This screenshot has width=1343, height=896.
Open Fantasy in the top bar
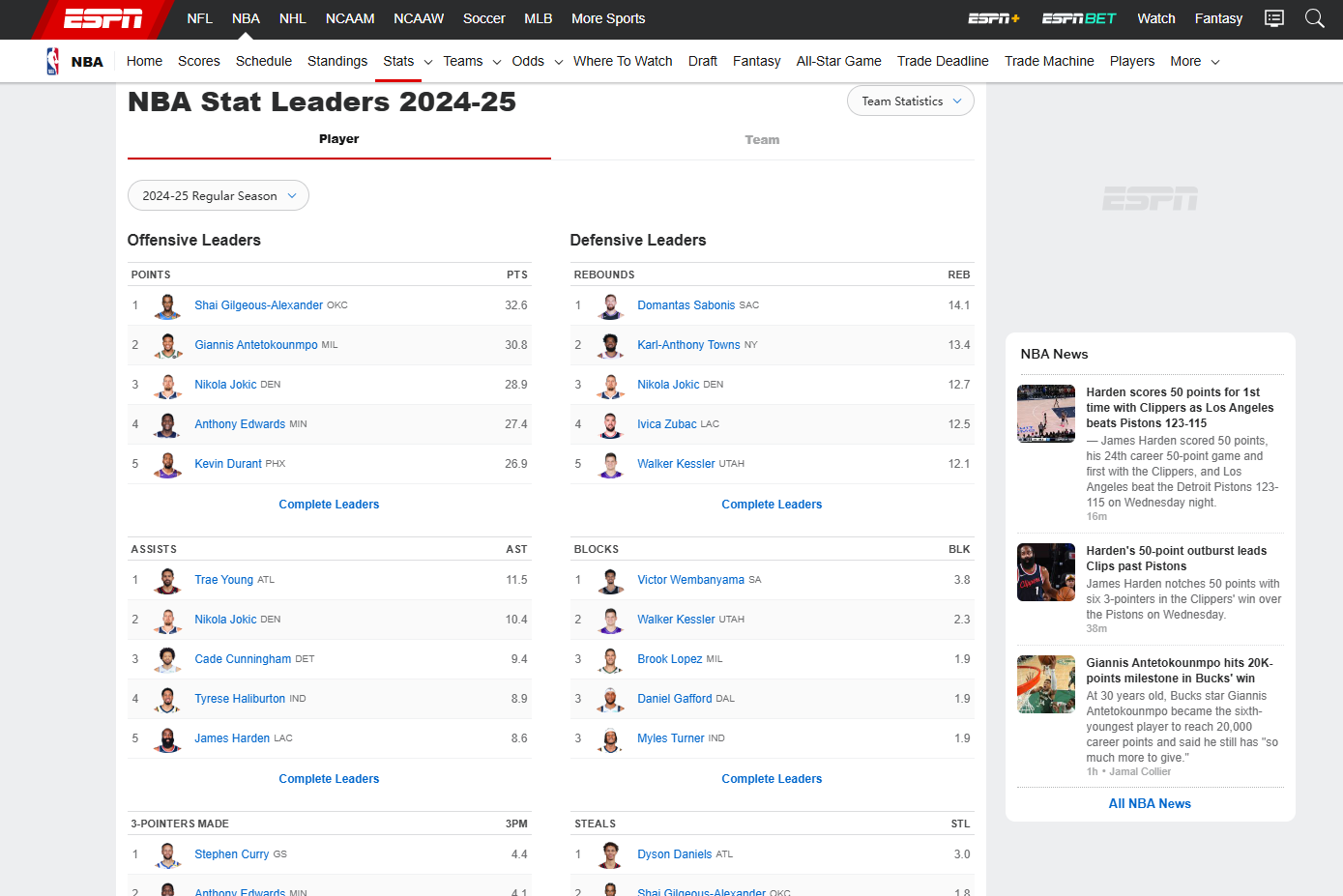[1218, 18]
